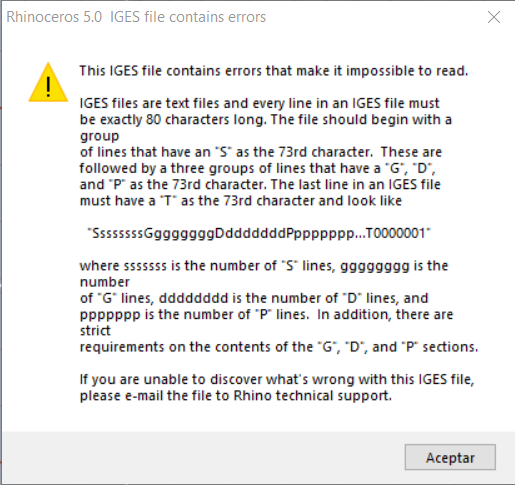The height and width of the screenshot is (485, 515).
Task: Click the standalone word "number"
Action: coord(105,282)
